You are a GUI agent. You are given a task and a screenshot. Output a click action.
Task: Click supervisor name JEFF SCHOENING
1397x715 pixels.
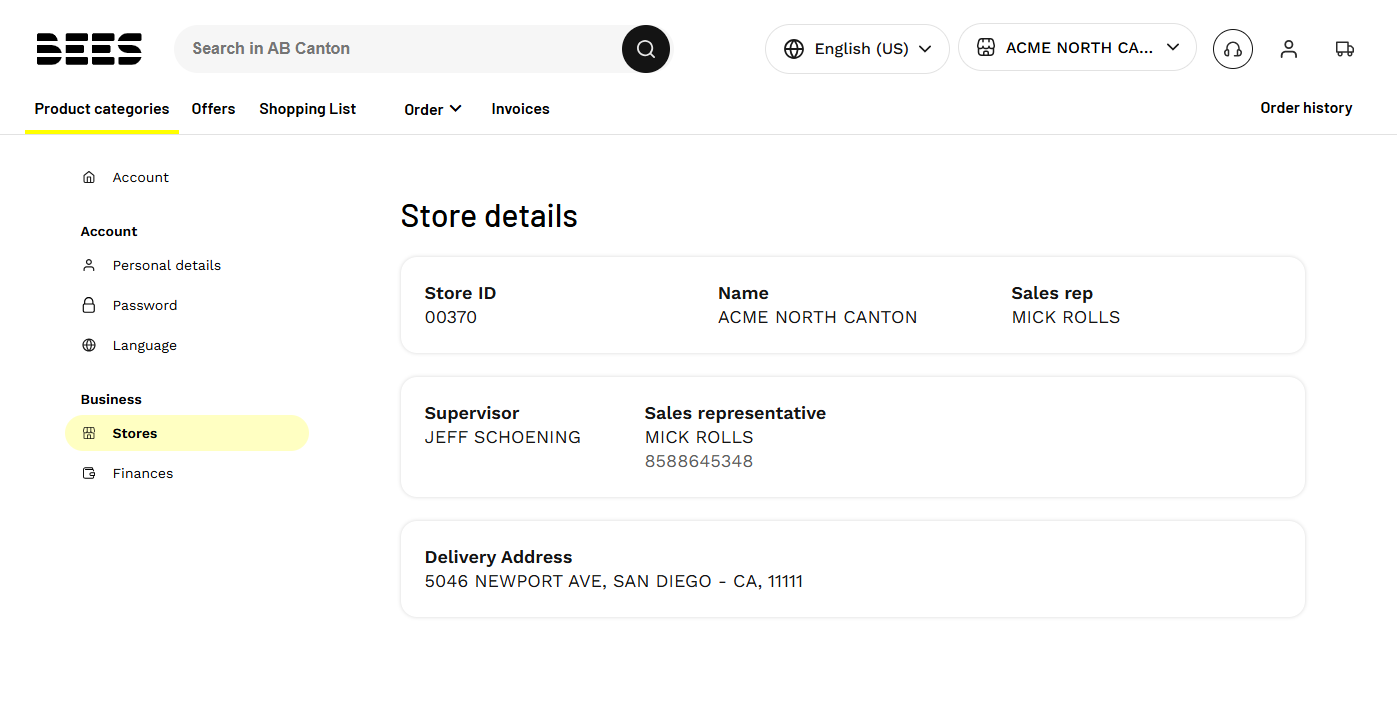coord(503,437)
